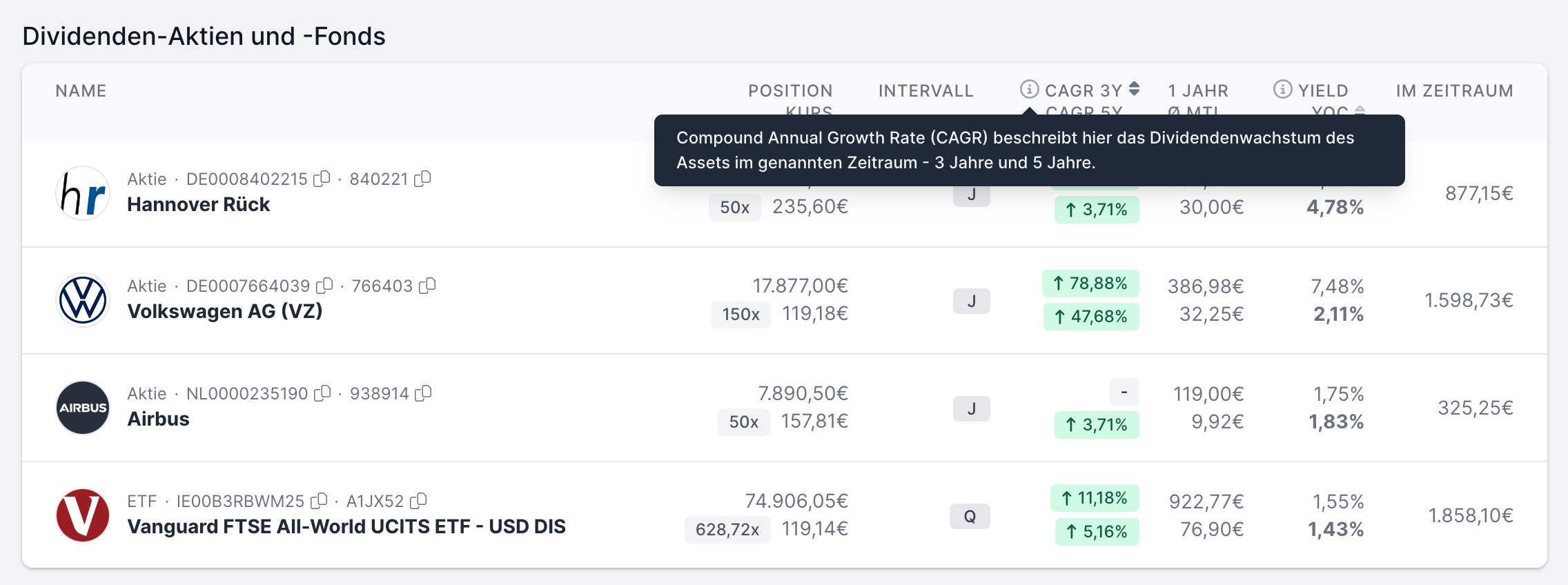Sort by YOC column arrows

point(1359,110)
